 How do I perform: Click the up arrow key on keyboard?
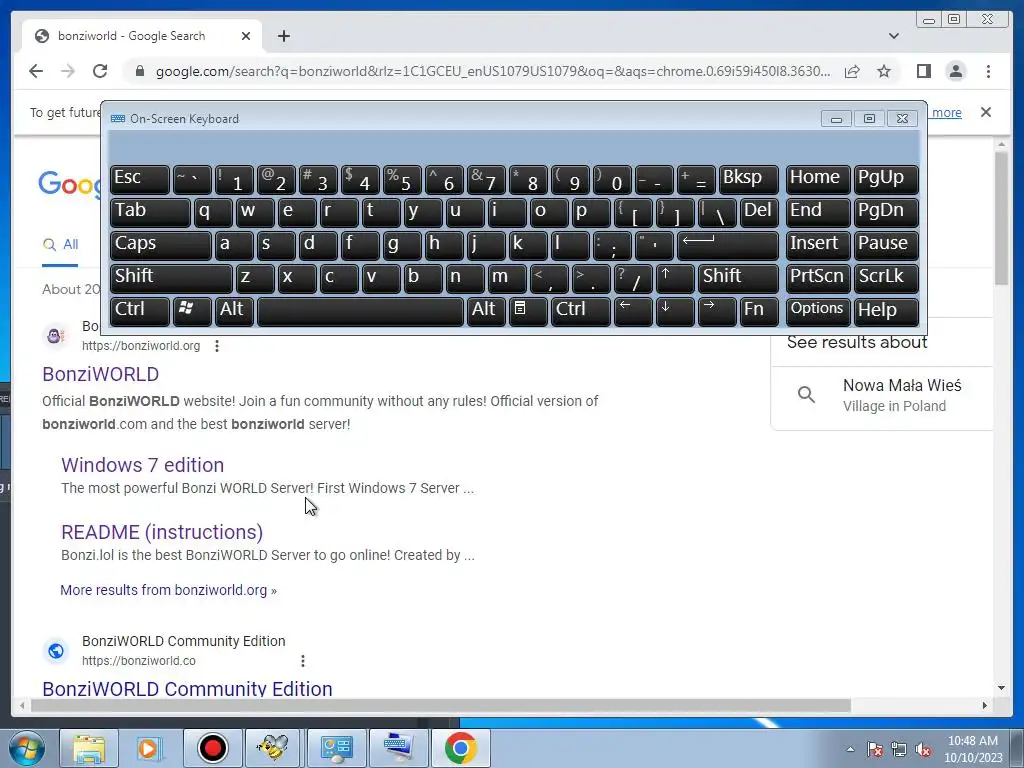(x=674, y=278)
